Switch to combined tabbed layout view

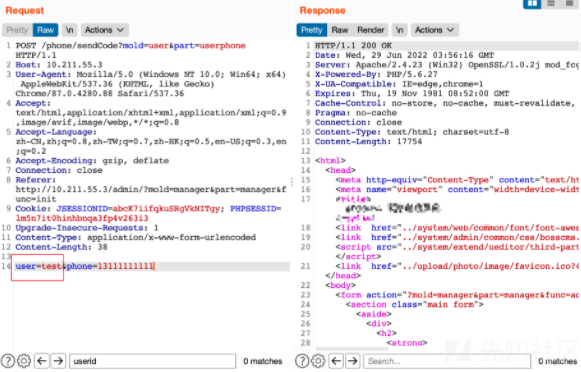pyautogui.click(x=570, y=4)
